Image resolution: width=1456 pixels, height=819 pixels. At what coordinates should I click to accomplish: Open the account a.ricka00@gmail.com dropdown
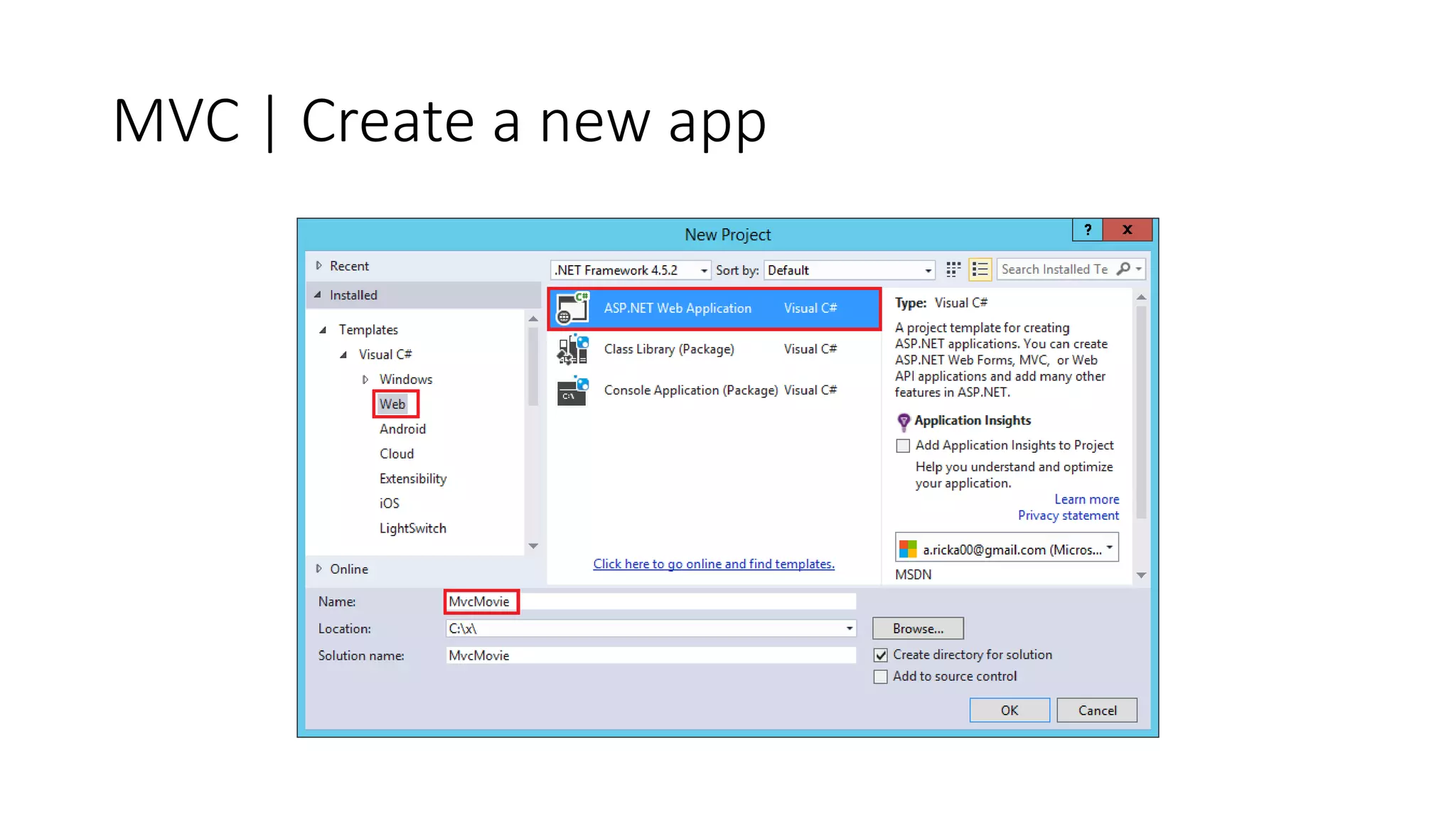click(1007, 548)
